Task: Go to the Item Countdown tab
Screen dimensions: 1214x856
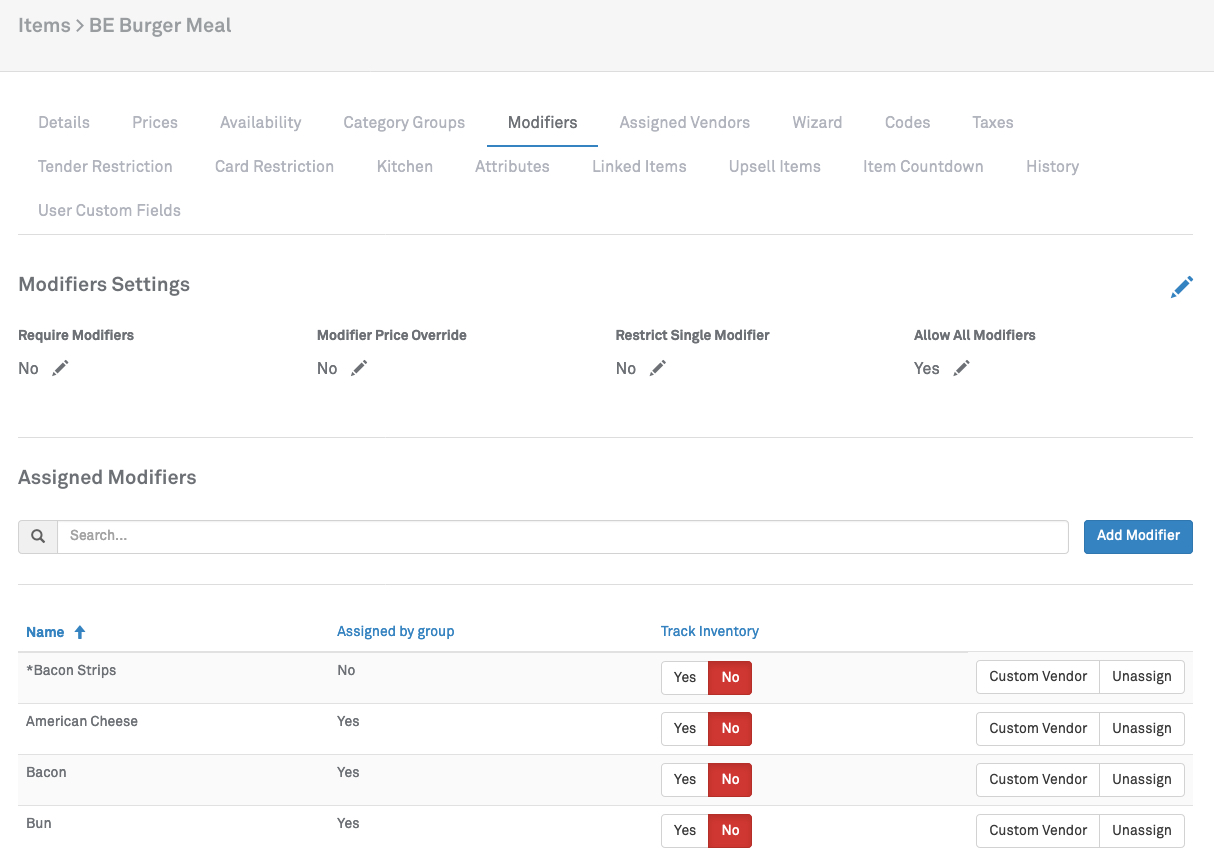Action: pyautogui.click(x=923, y=166)
